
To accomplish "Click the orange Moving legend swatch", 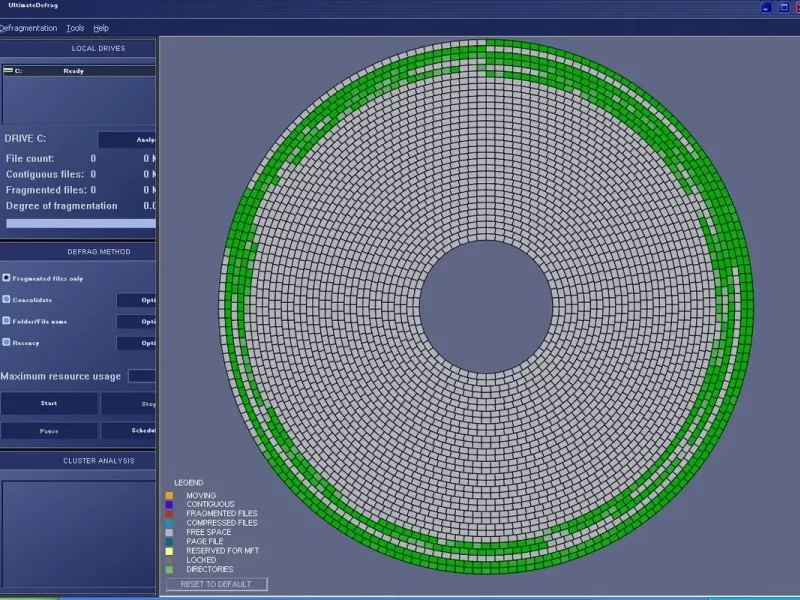I will pyautogui.click(x=169, y=495).
